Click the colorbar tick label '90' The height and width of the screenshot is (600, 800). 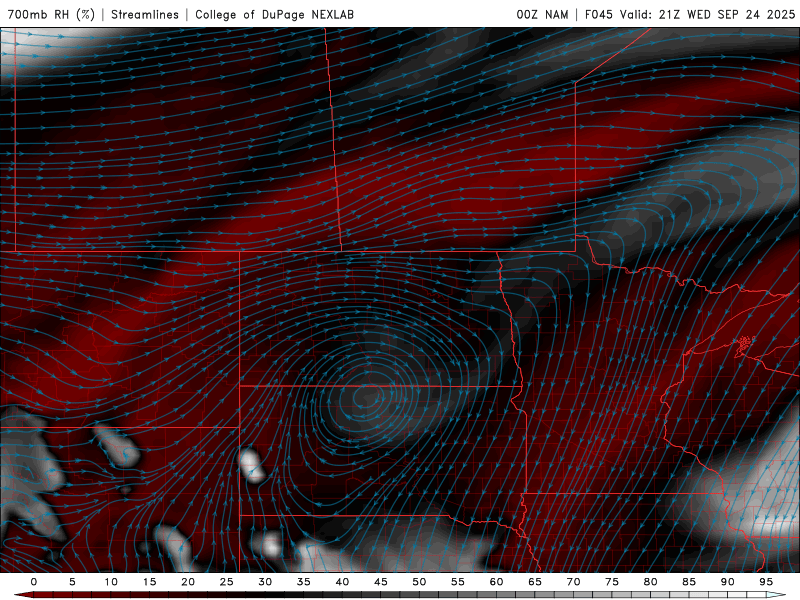pyautogui.click(x=727, y=582)
